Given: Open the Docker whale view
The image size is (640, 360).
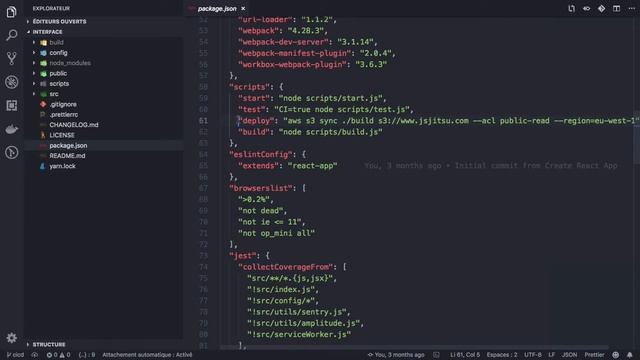Looking at the screenshot, I should pos(11,129).
